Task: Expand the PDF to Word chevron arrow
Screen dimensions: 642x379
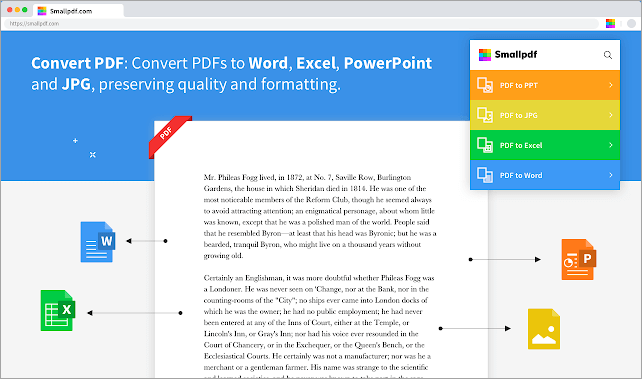Action: 611,175
